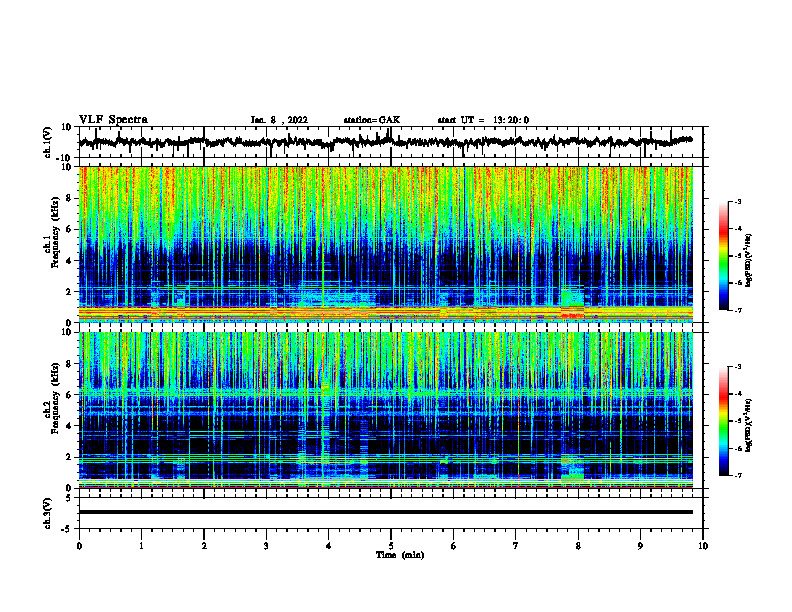Click time axis tick label "6"

454,546
